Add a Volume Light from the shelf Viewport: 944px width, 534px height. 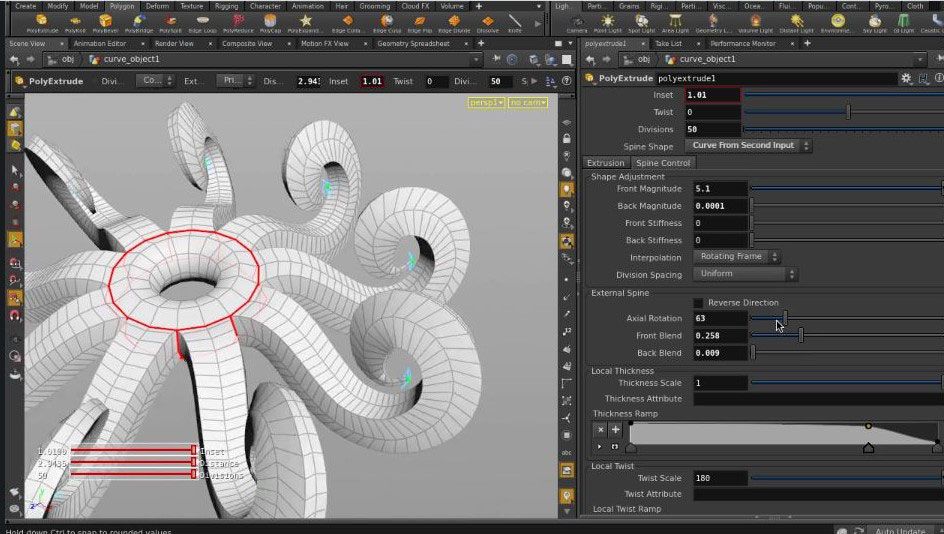pyautogui.click(x=755, y=24)
